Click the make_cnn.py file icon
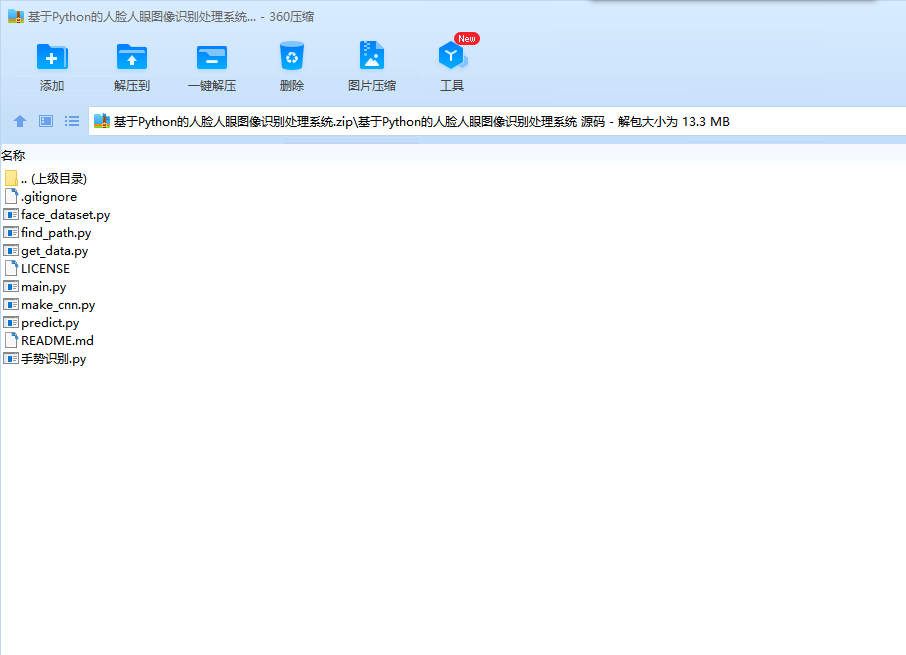This screenshot has width=906, height=655. [11, 304]
